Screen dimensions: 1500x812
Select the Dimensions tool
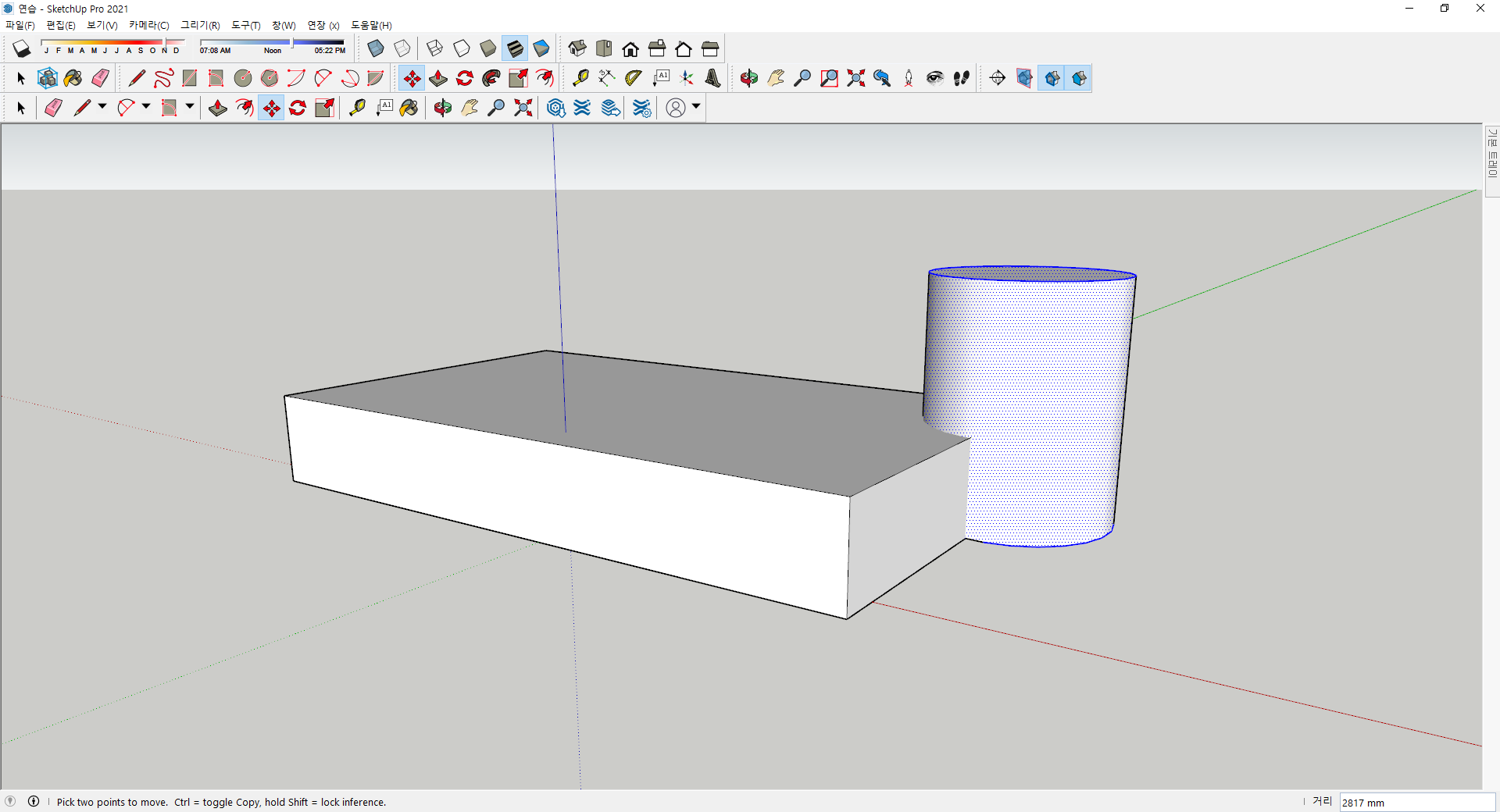(x=606, y=78)
